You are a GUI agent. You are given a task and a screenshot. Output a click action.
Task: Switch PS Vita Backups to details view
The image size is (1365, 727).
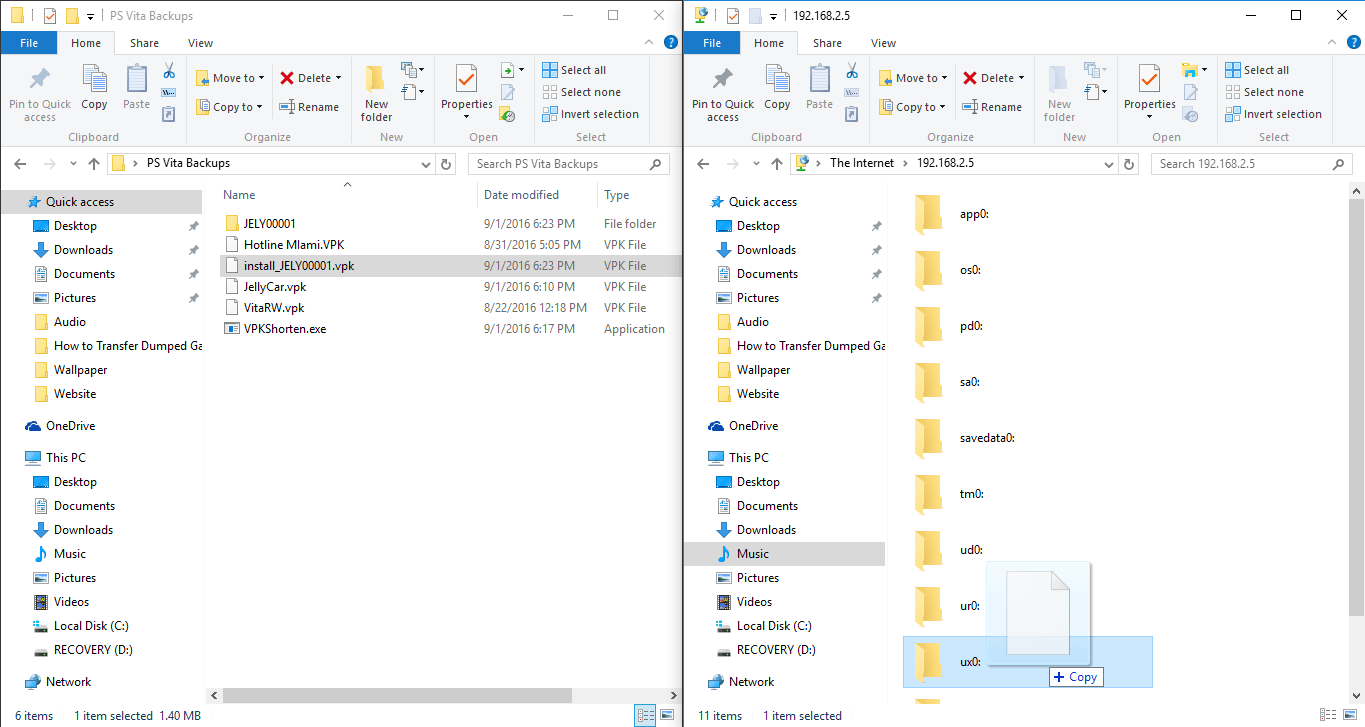(646, 715)
